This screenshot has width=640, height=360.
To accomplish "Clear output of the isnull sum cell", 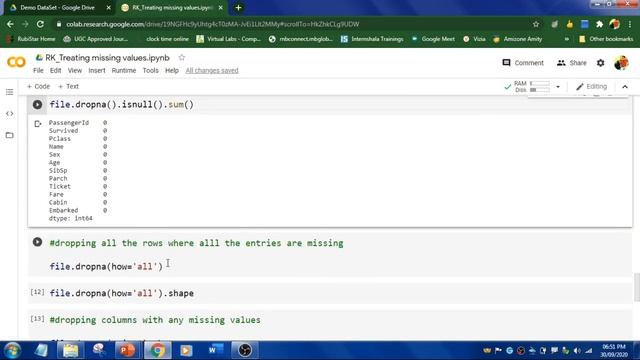I will pos(38,123).
